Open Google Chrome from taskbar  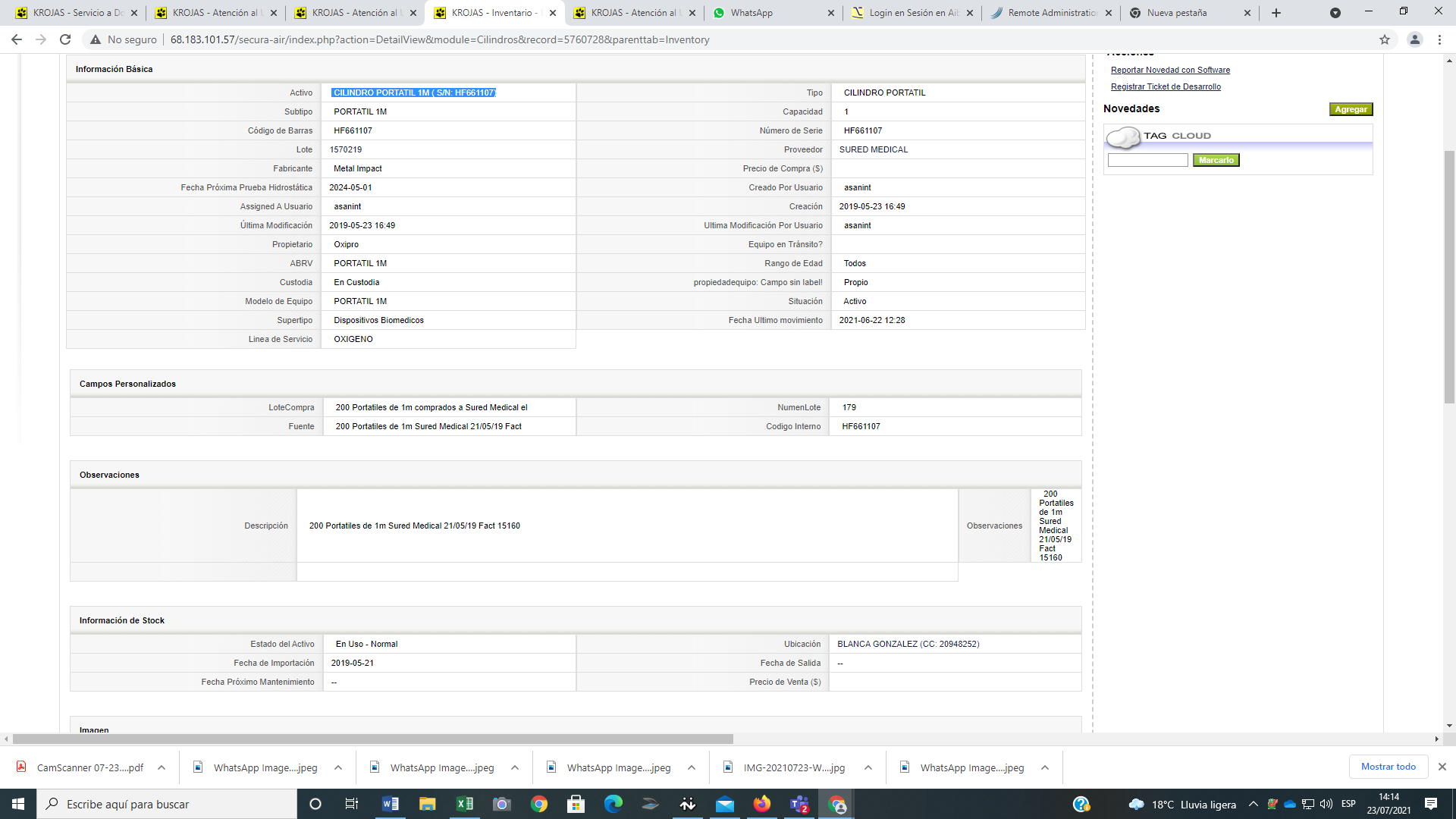pos(539,804)
